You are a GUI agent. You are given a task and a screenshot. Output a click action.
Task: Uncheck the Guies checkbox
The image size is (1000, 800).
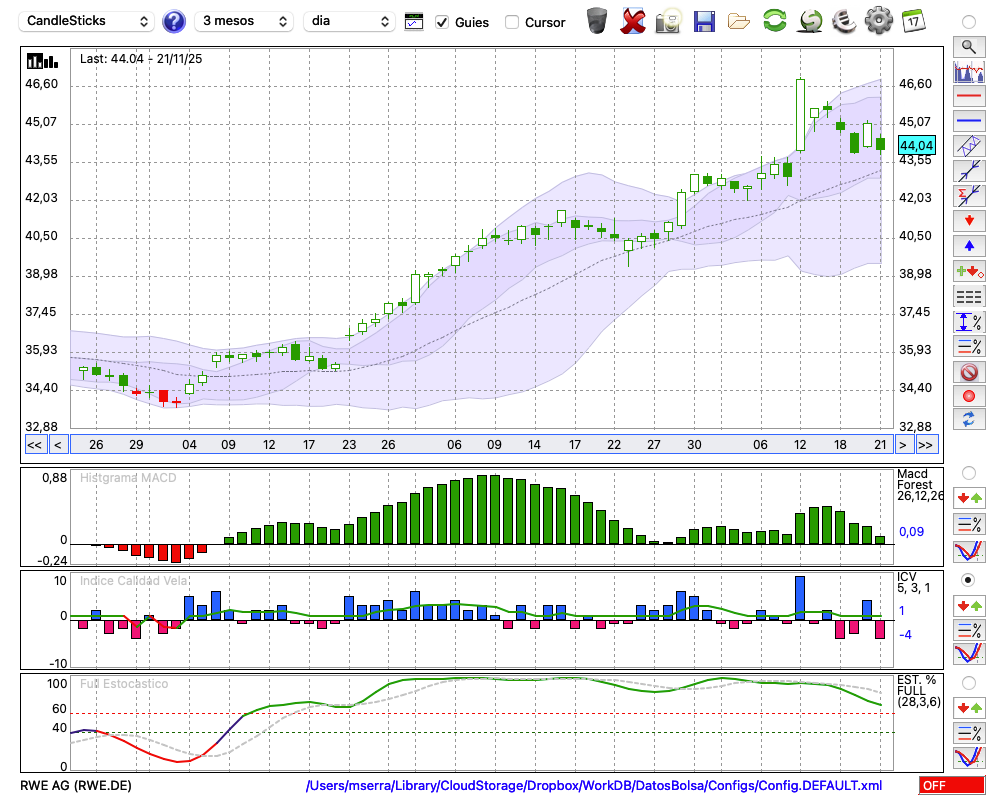point(442,22)
